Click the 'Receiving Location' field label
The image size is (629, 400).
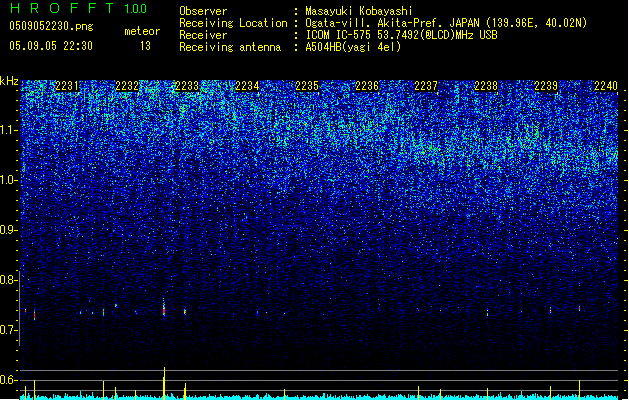pyautogui.click(x=233, y=23)
